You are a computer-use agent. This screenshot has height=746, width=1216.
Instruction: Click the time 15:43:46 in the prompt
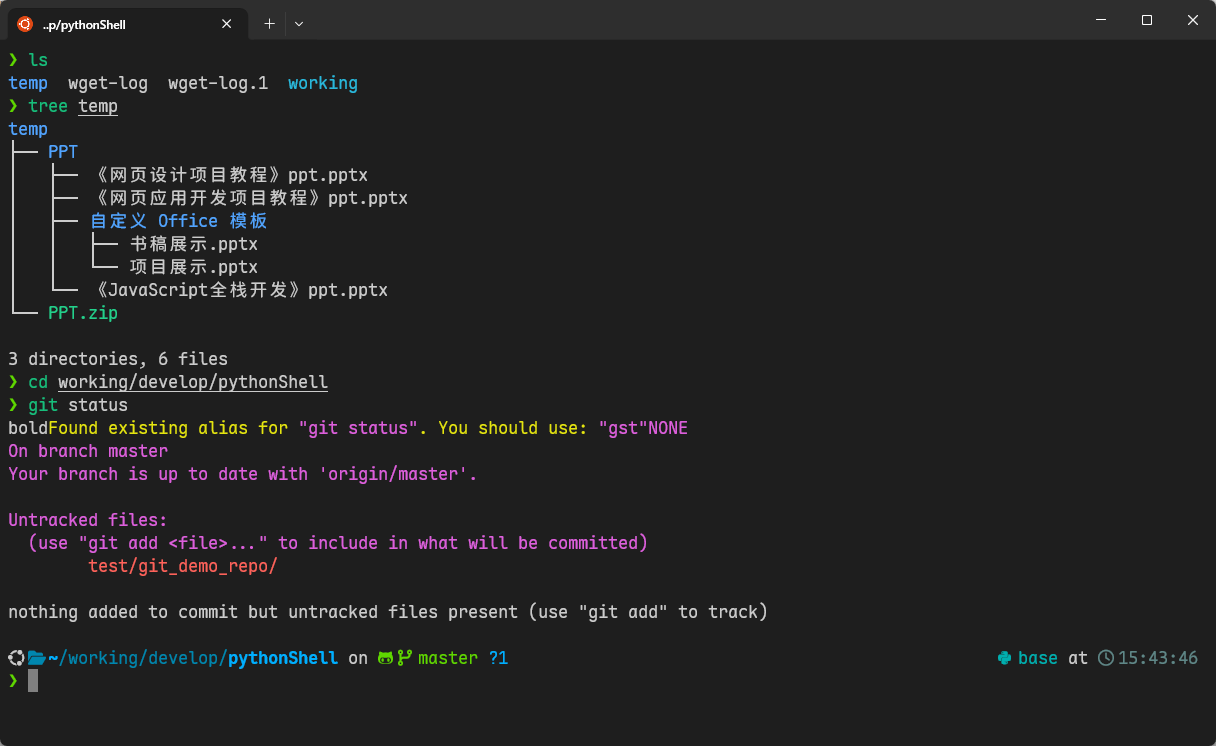1158,658
